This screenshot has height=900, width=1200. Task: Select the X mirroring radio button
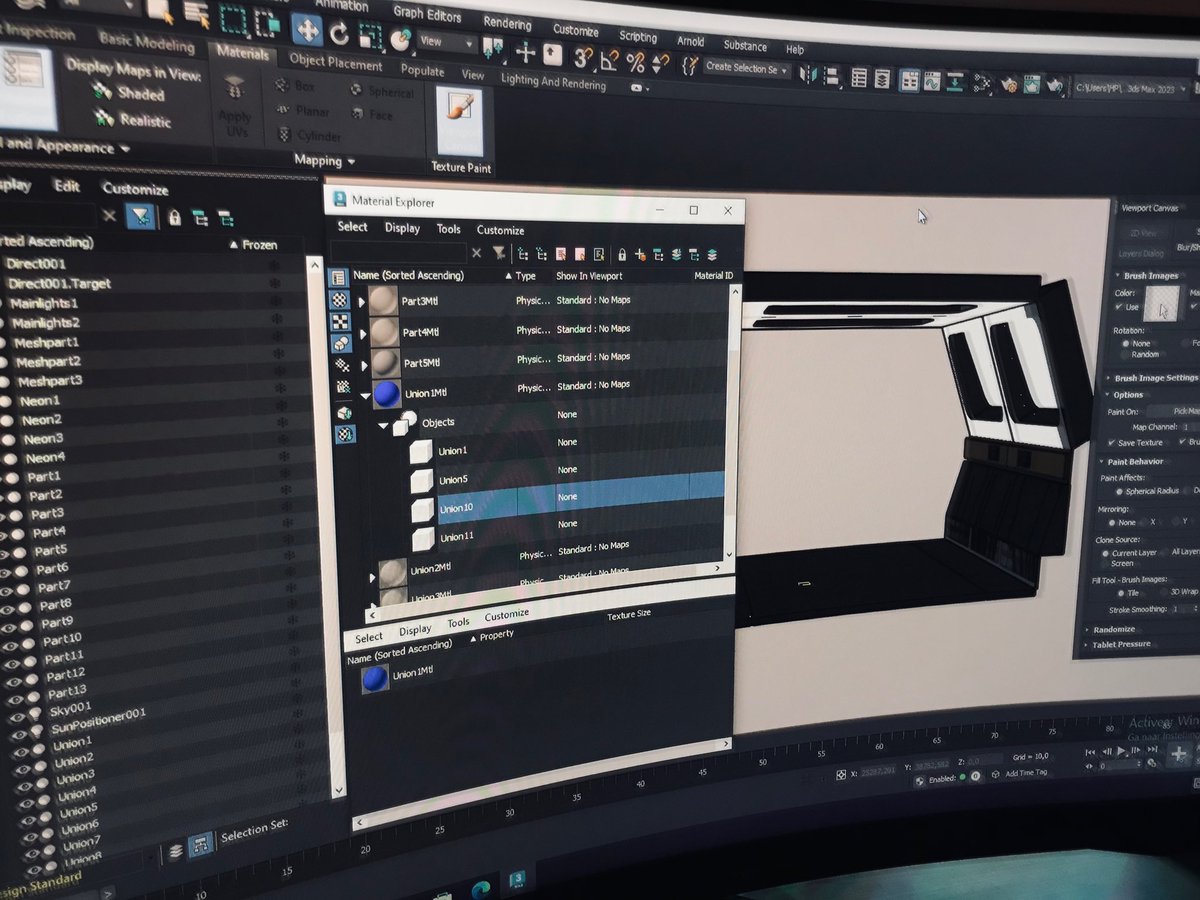[1144, 522]
